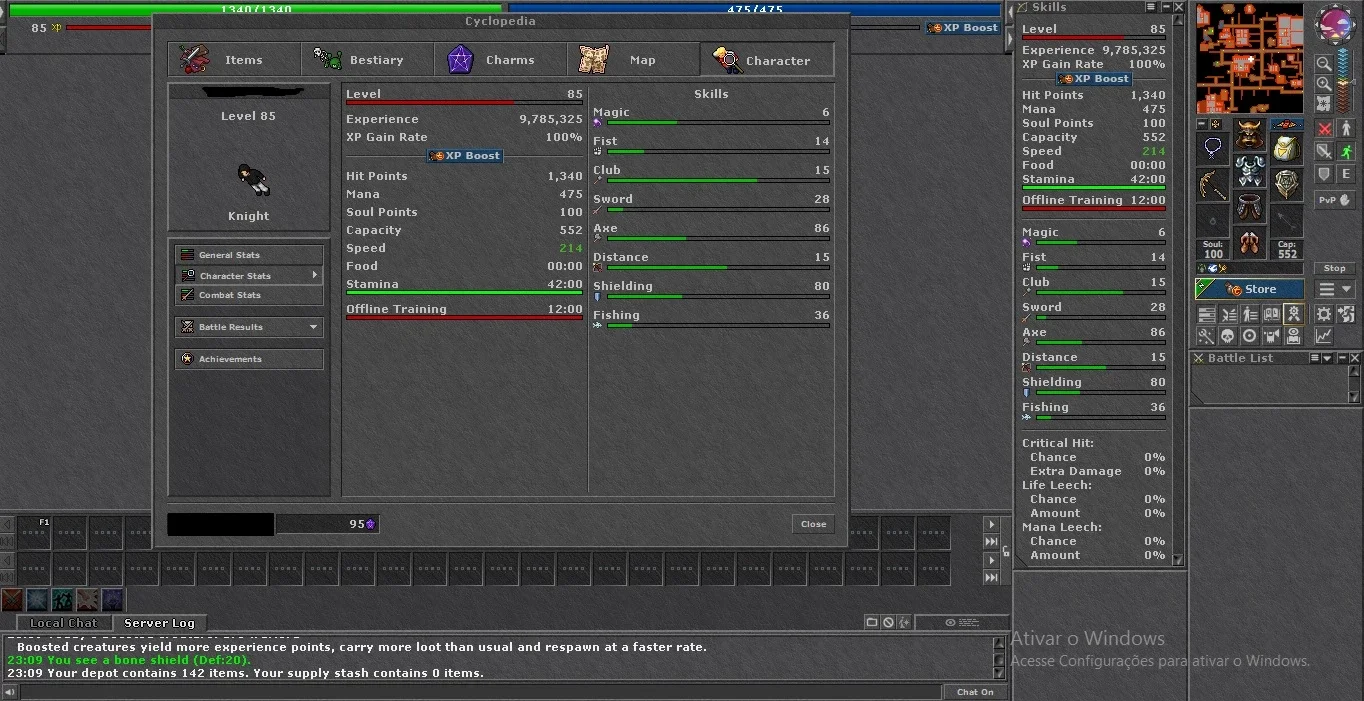The height and width of the screenshot is (701, 1364).
Task: Minimize the Battle List panel
Action: pyautogui.click(x=1342, y=358)
